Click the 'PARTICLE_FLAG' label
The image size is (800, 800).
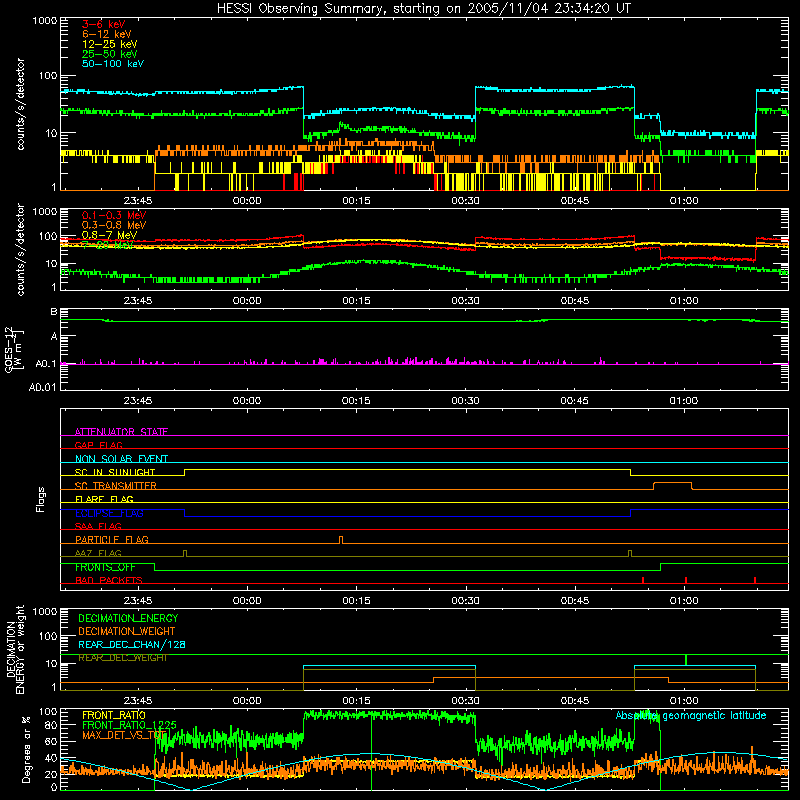[x=112, y=539]
